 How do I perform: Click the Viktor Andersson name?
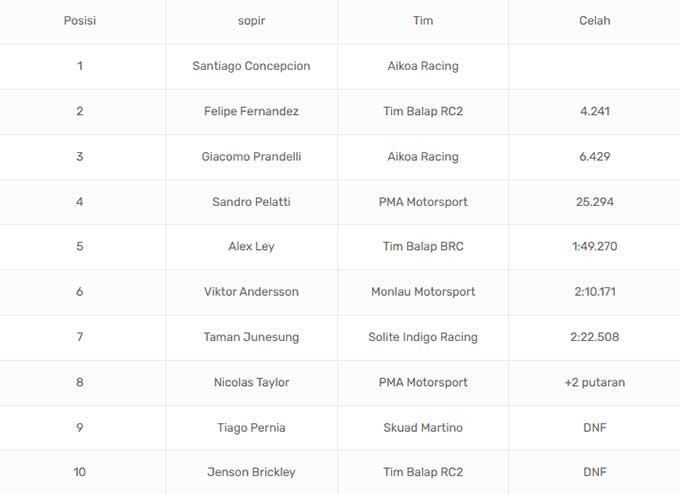[x=251, y=291]
